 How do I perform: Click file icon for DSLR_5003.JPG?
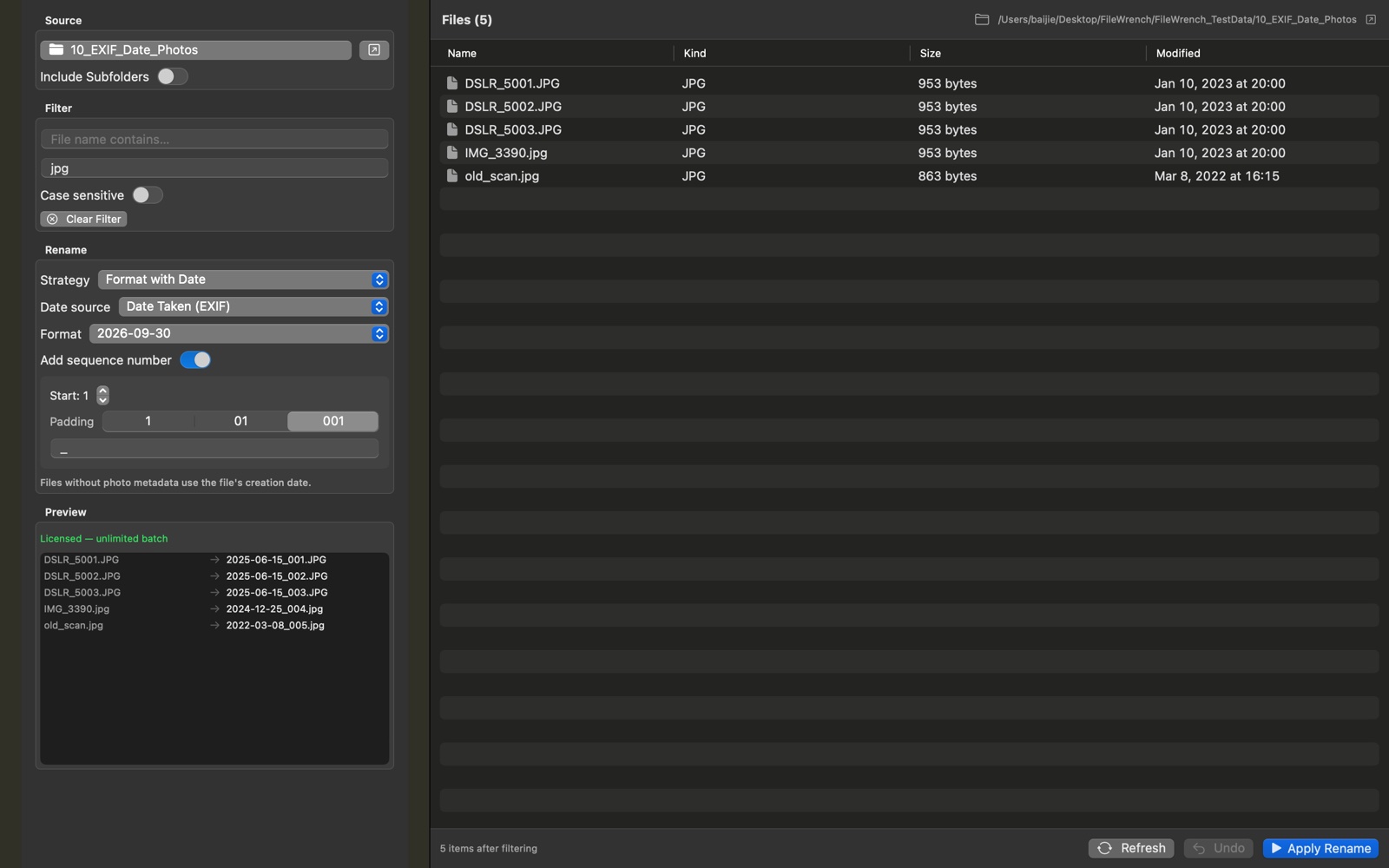pos(452,129)
